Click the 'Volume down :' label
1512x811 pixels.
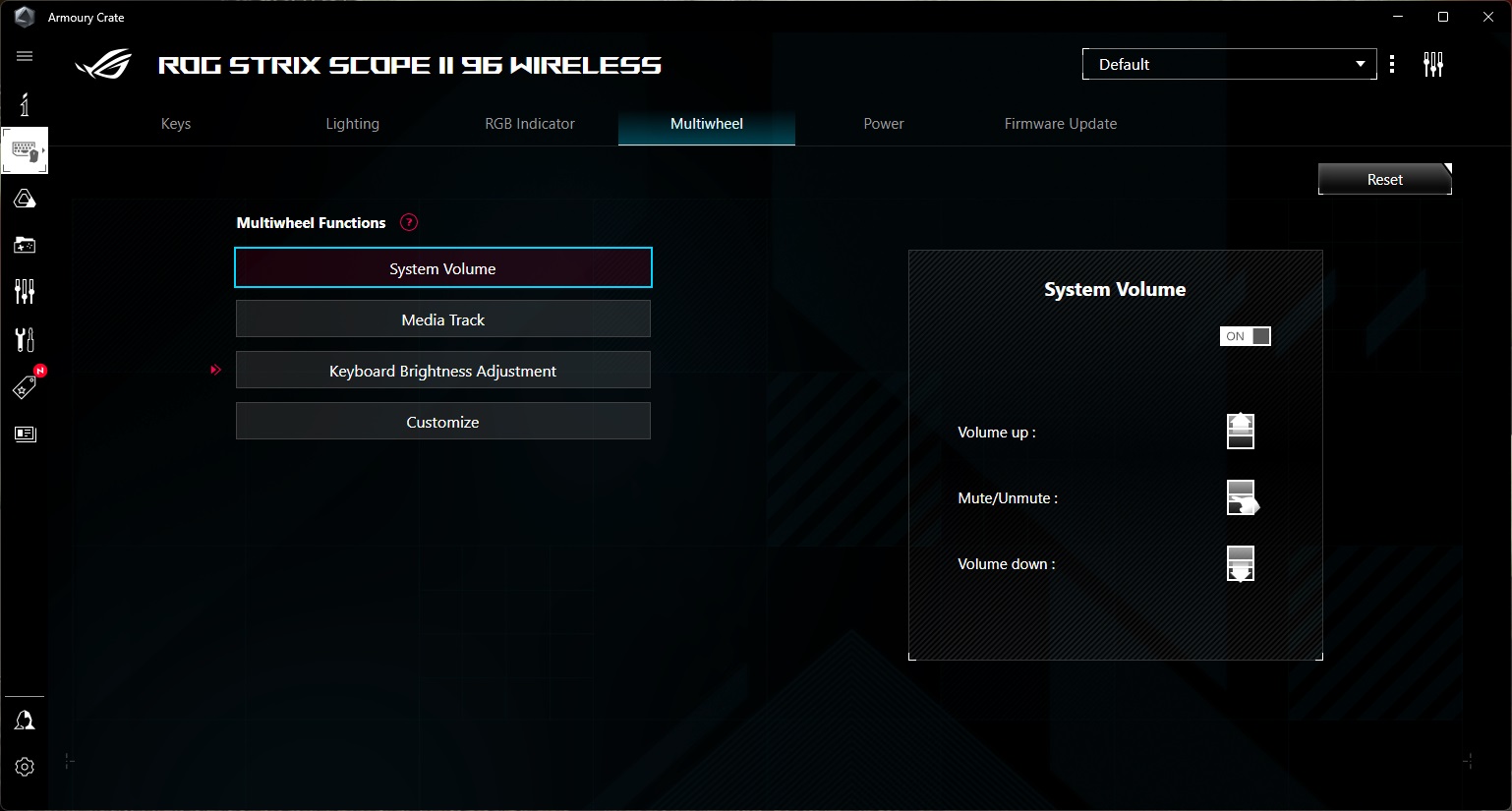pos(1007,564)
